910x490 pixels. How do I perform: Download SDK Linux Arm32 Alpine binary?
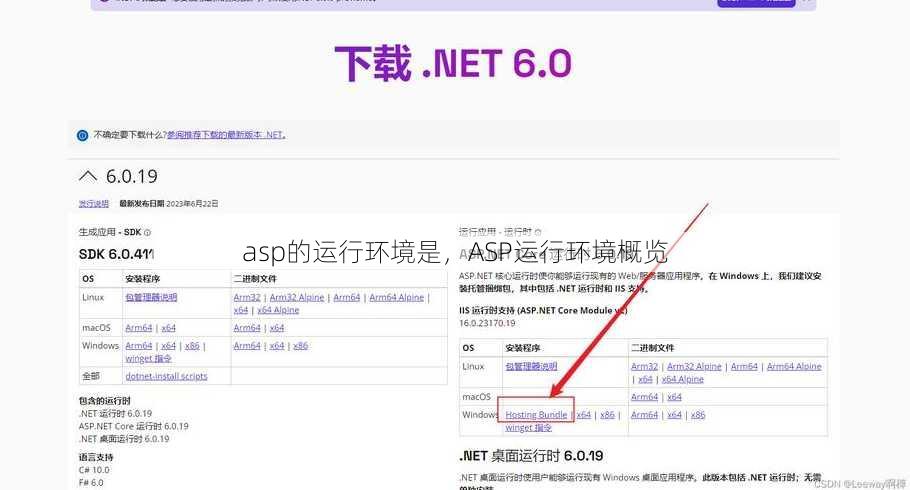tap(297, 297)
